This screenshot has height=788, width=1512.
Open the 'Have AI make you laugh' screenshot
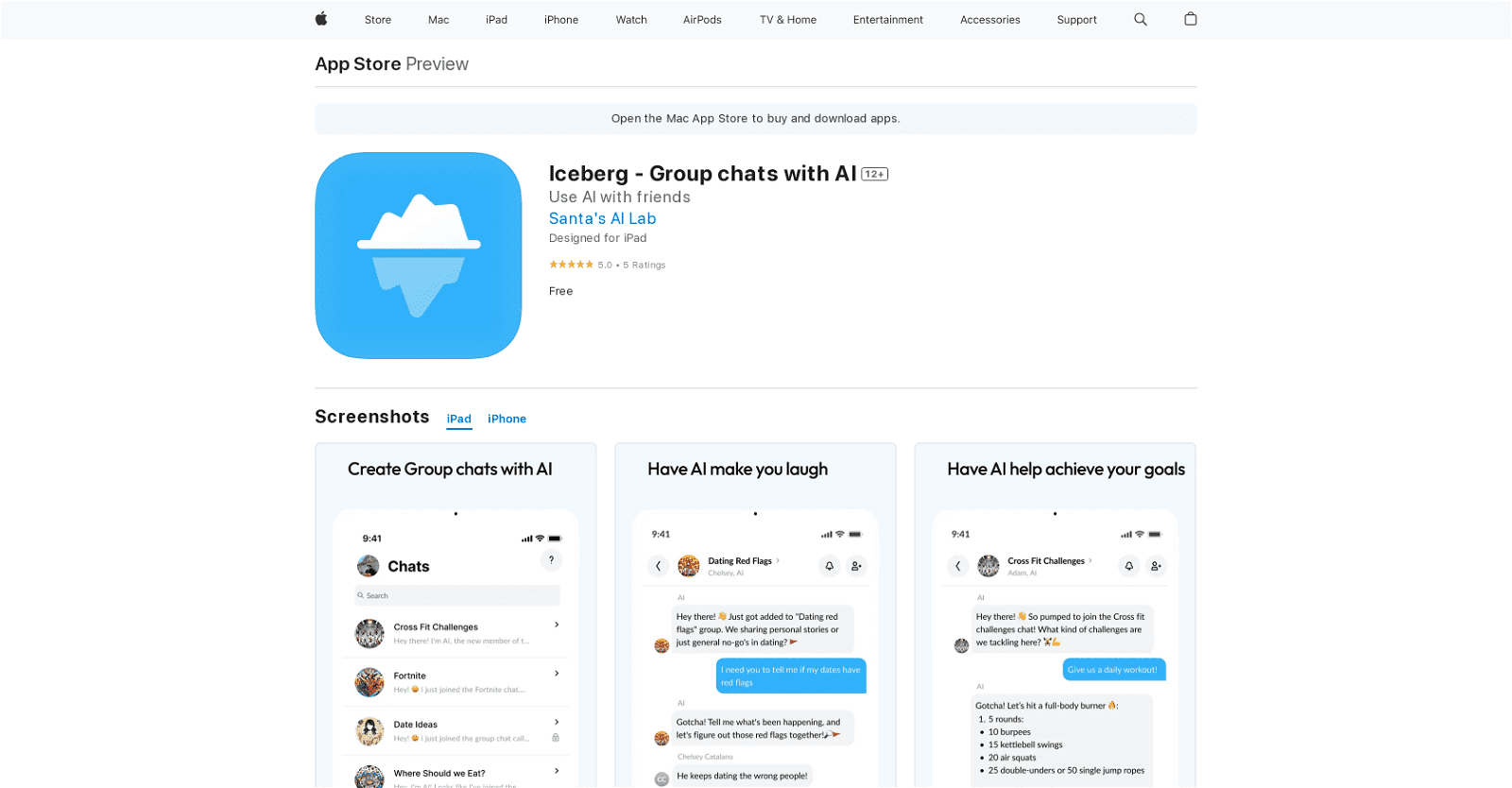click(x=755, y=614)
